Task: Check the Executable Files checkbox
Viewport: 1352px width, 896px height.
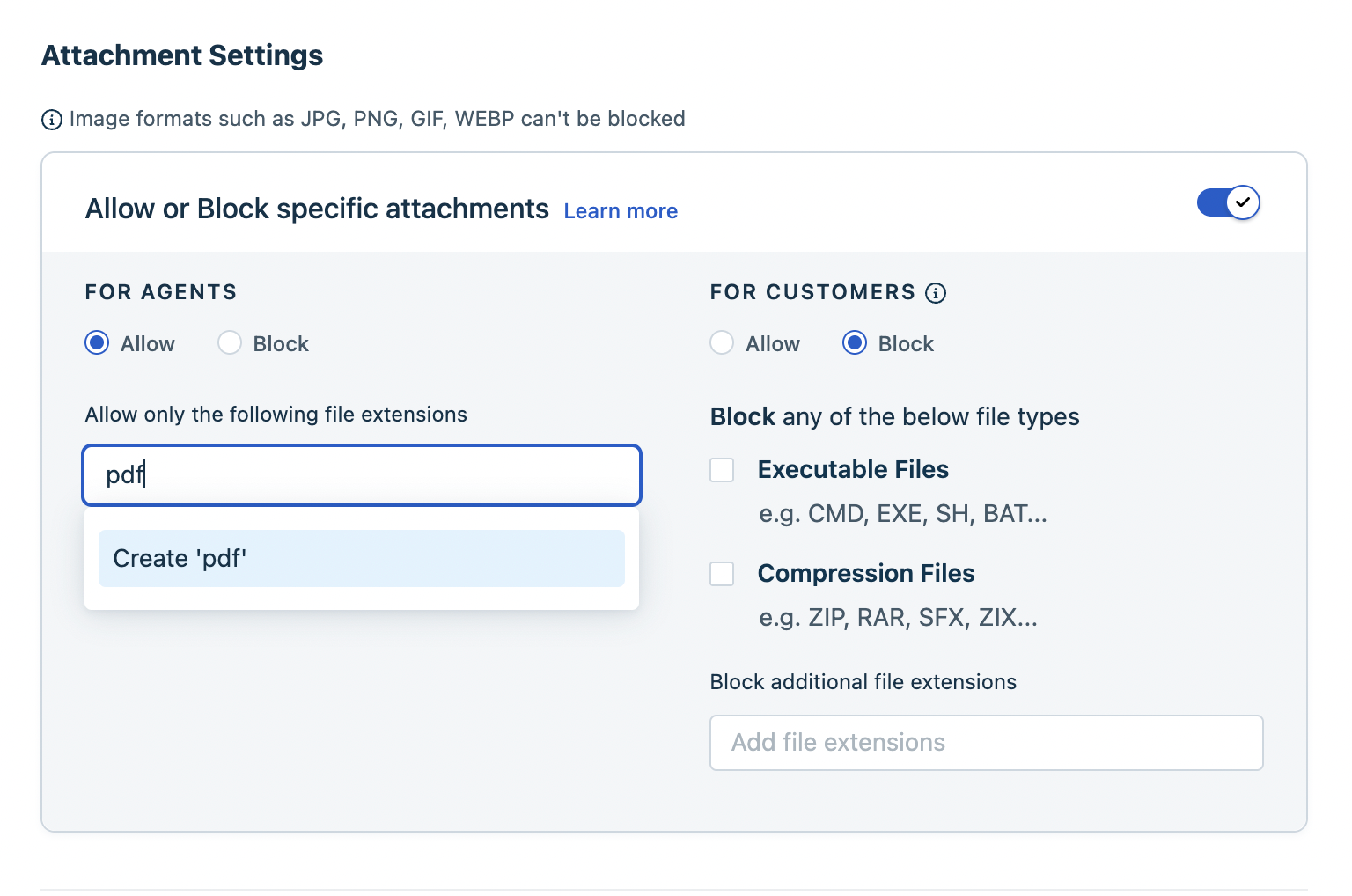Action: pos(722,470)
